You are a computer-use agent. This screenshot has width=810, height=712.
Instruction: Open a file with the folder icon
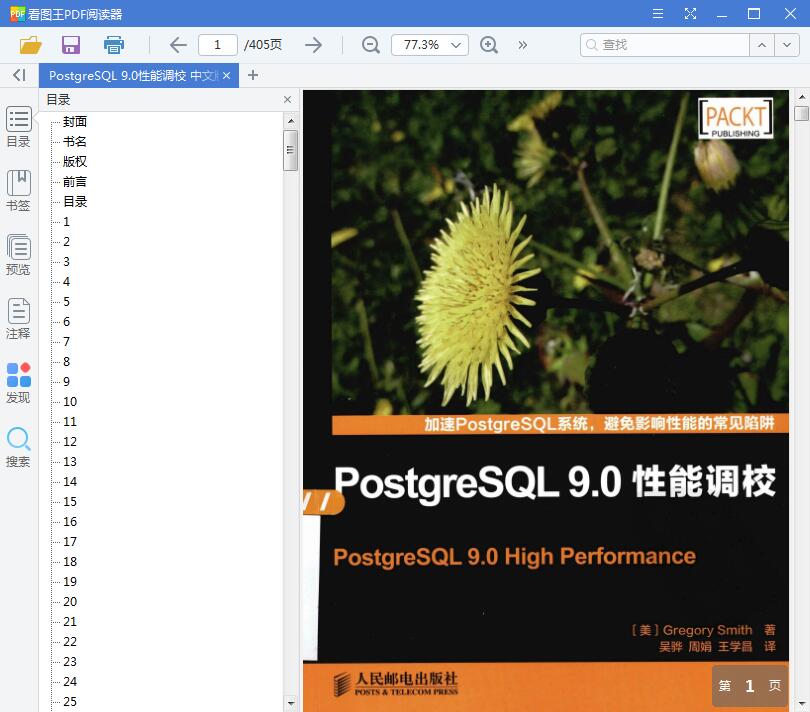[x=30, y=45]
